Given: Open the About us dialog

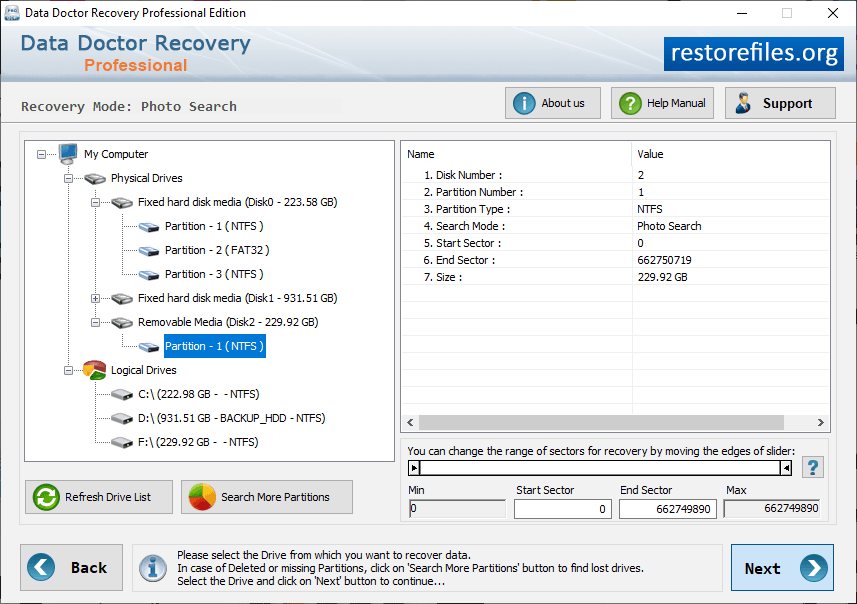Looking at the screenshot, I should tap(553, 103).
